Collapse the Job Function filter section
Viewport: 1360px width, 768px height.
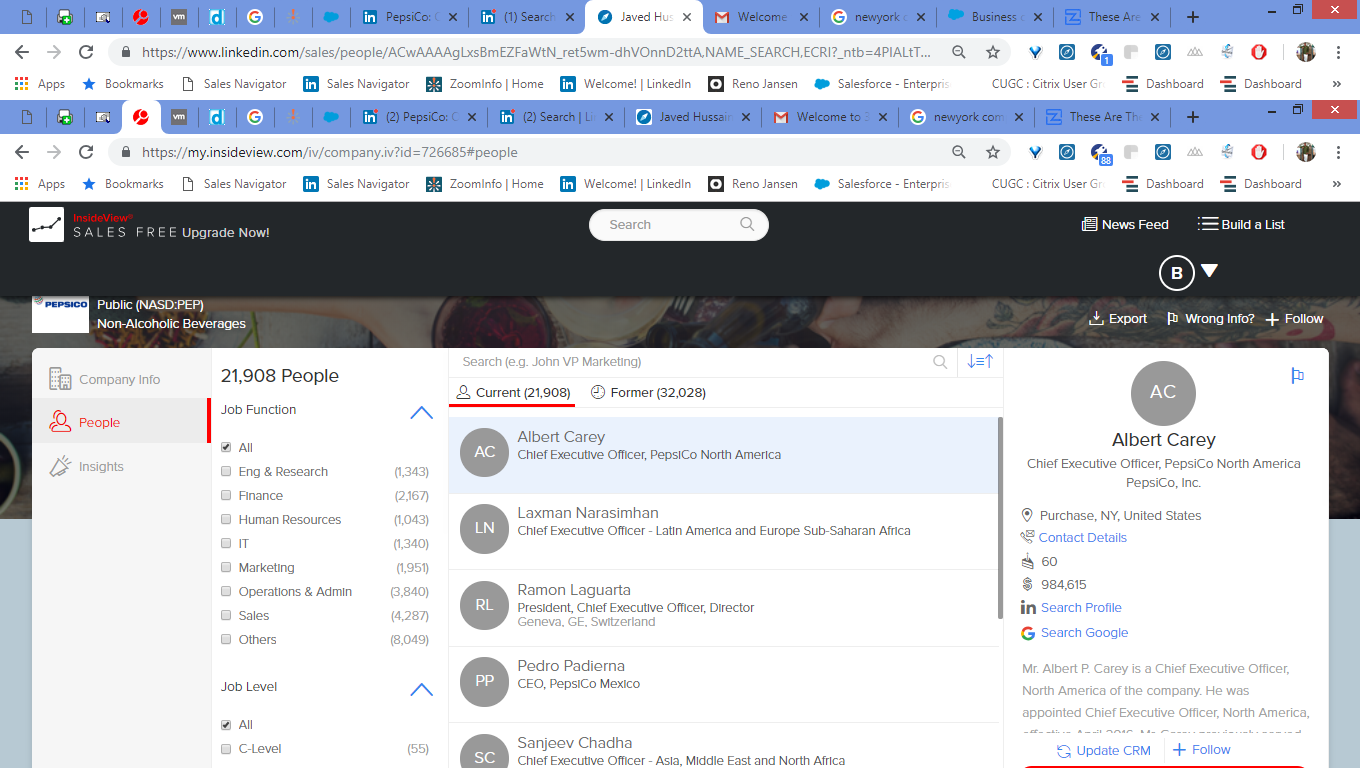tap(421, 411)
